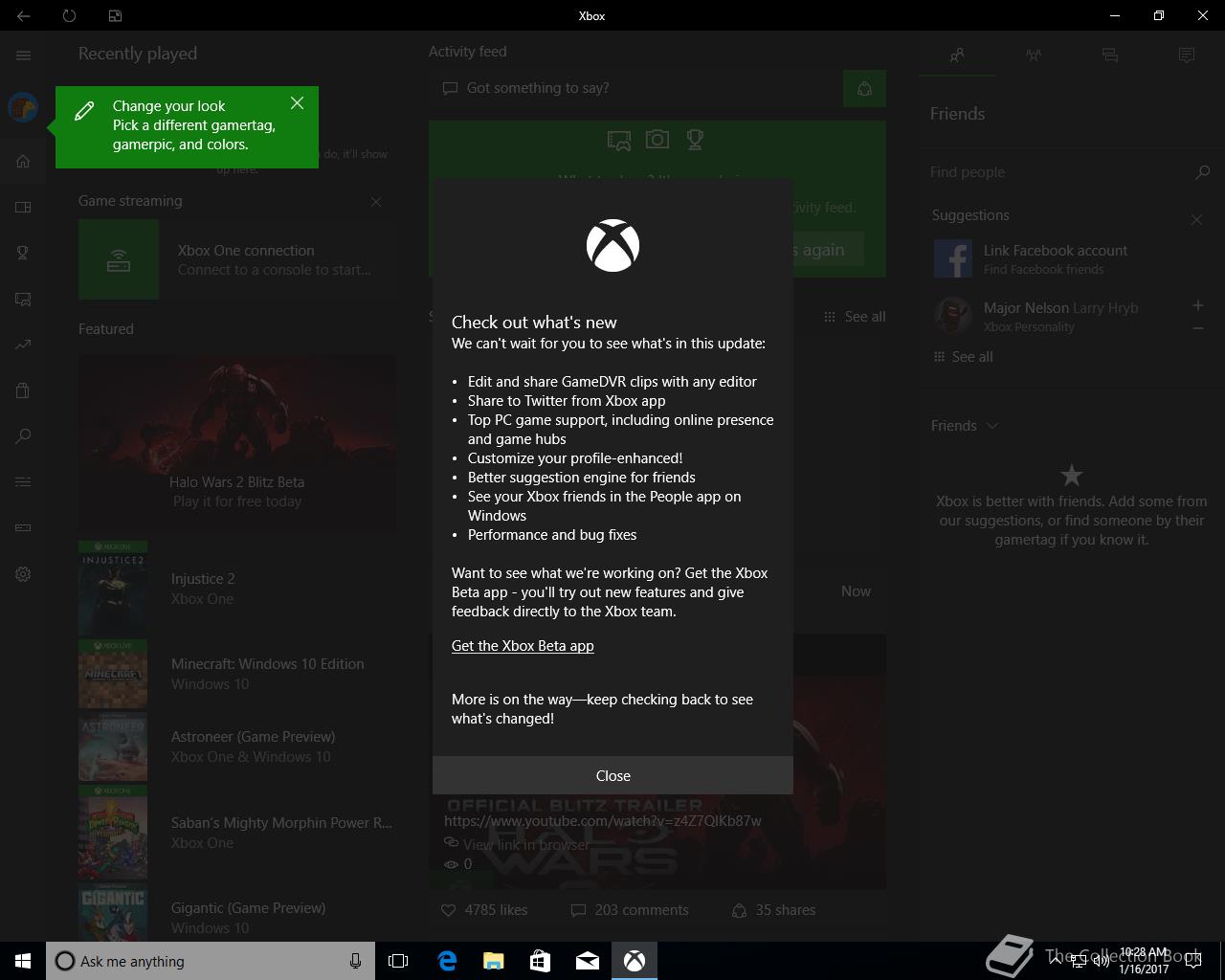Switch to the Activity alerts tab

click(x=1186, y=56)
